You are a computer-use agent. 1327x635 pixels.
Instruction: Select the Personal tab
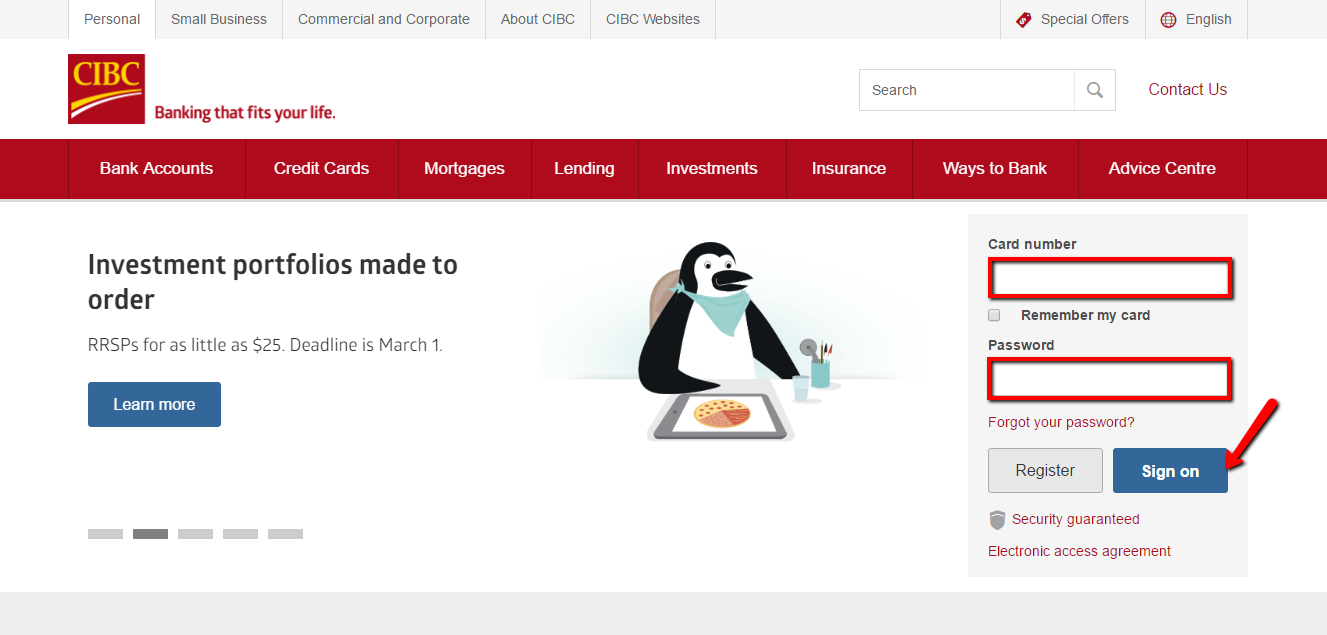111,18
